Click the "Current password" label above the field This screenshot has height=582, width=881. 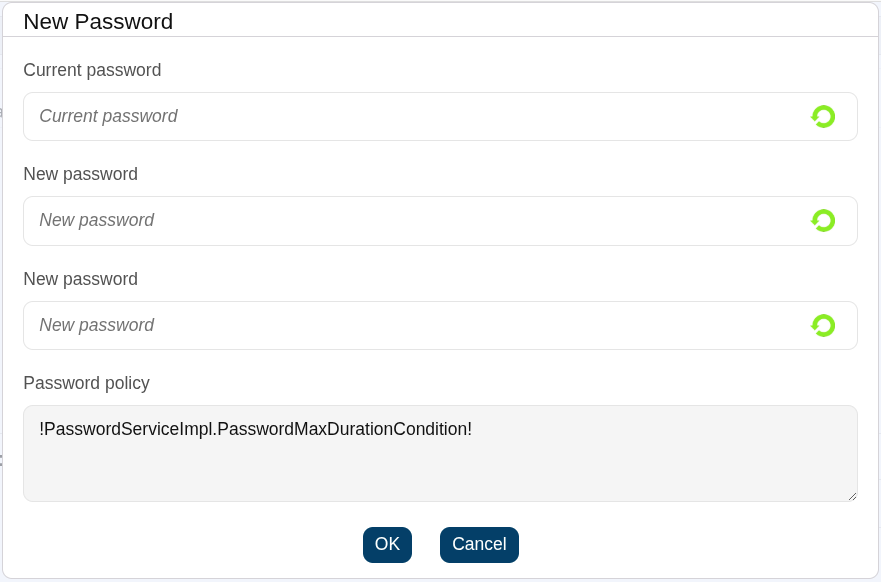click(92, 70)
